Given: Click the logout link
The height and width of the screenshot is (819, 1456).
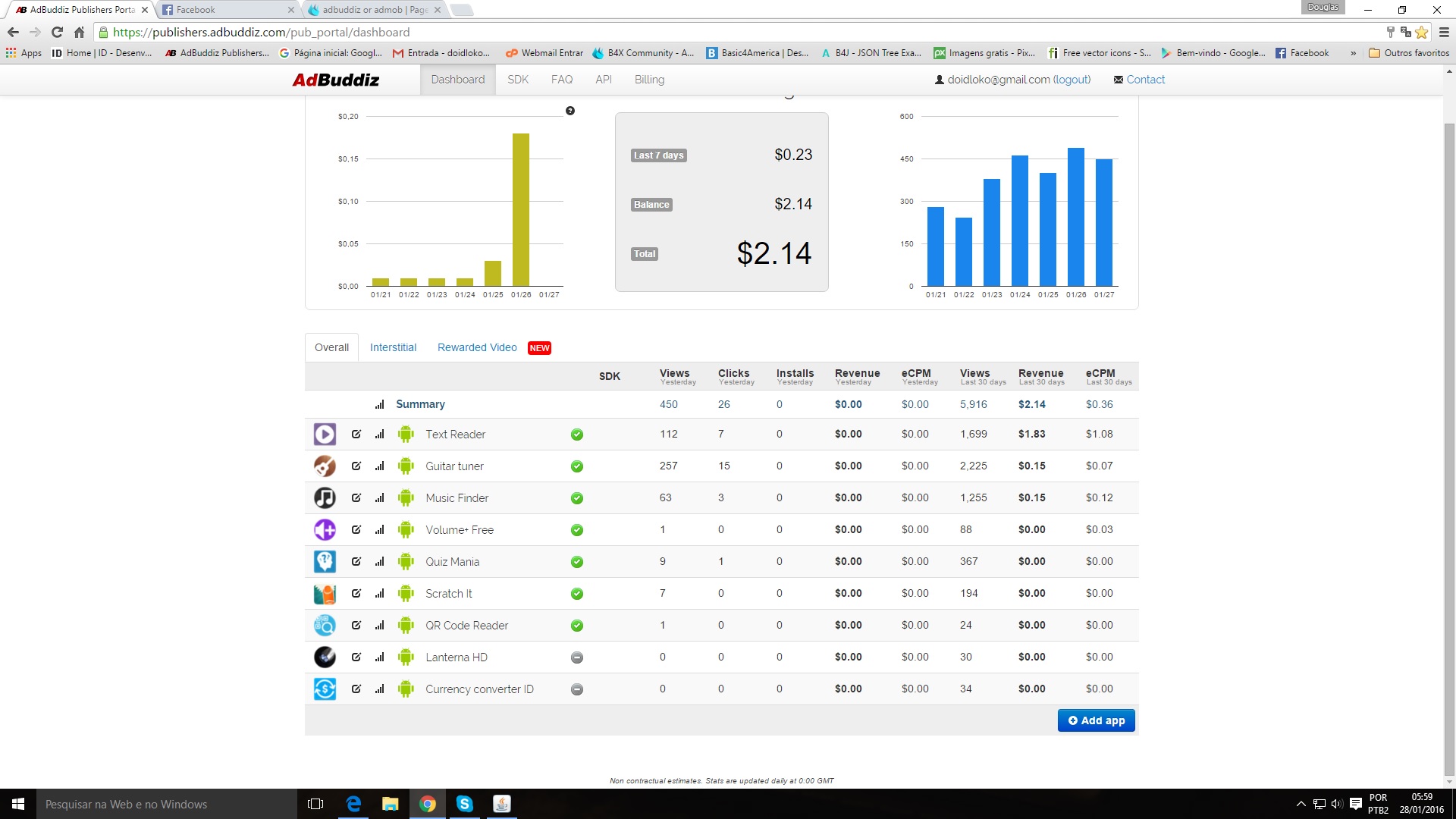Looking at the screenshot, I should 1072,80.
